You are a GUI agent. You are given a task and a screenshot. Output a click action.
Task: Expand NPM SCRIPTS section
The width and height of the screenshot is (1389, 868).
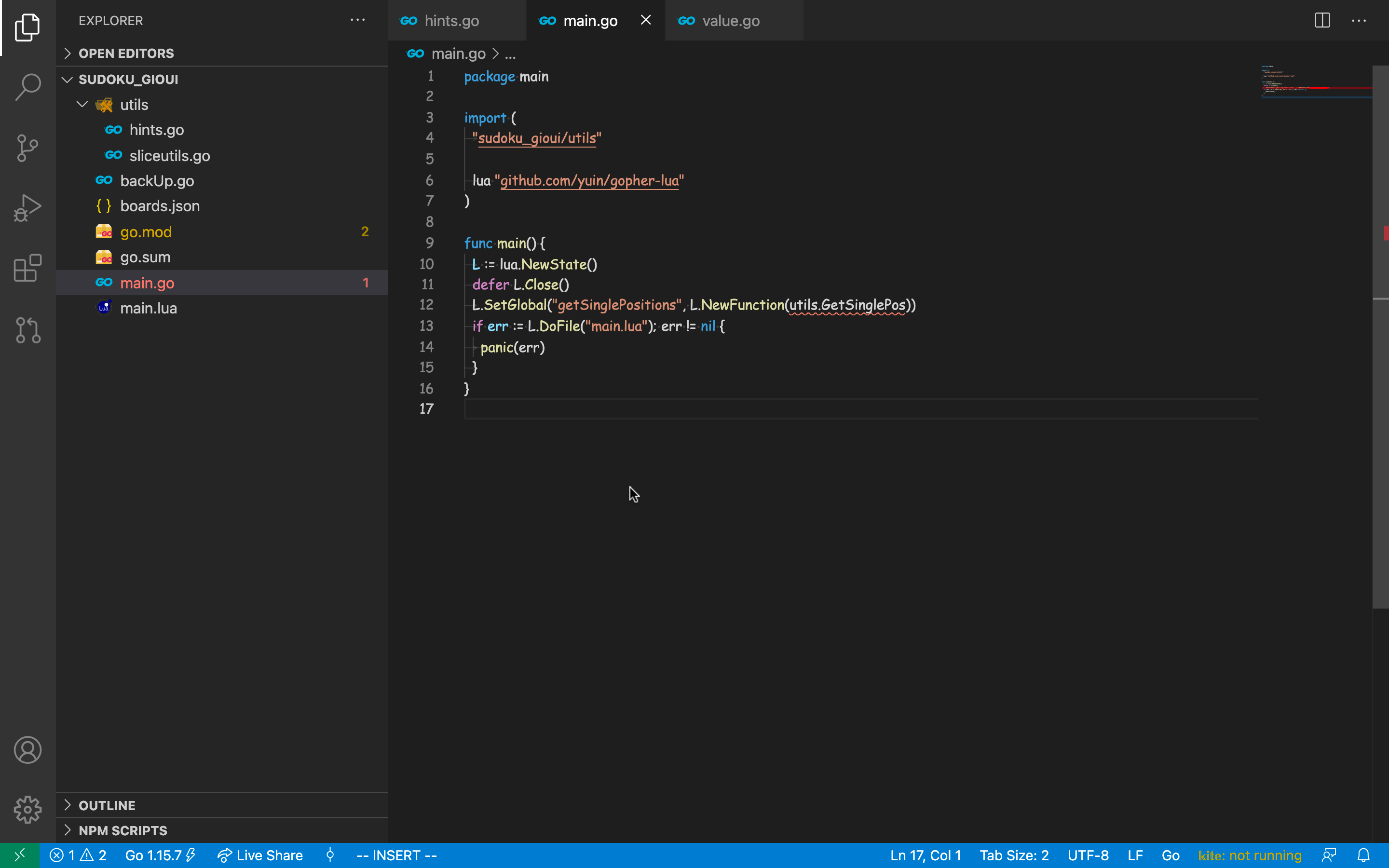tap(221, 831)
